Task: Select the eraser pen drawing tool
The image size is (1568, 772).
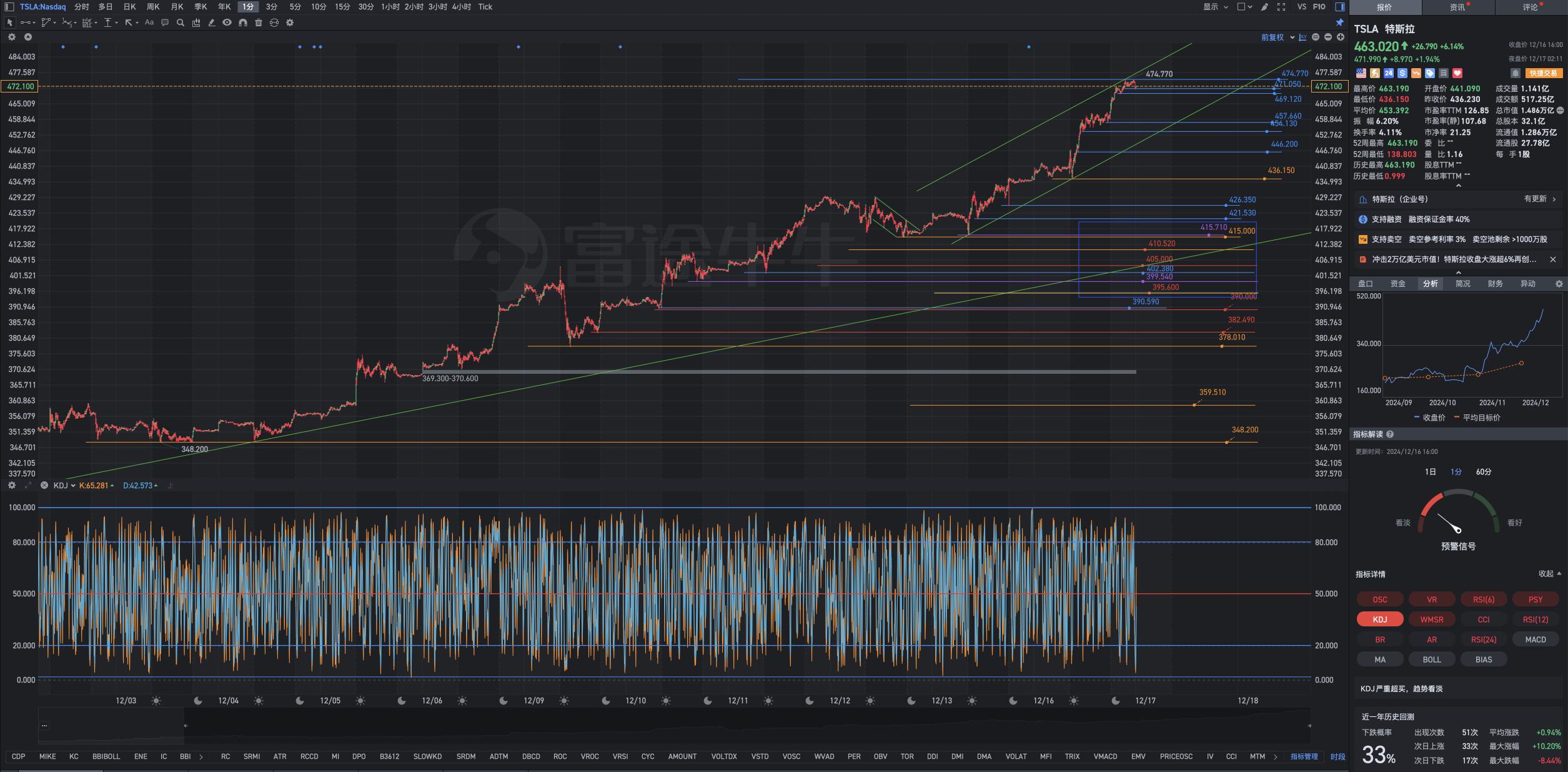Action: [x=212, y=23]
